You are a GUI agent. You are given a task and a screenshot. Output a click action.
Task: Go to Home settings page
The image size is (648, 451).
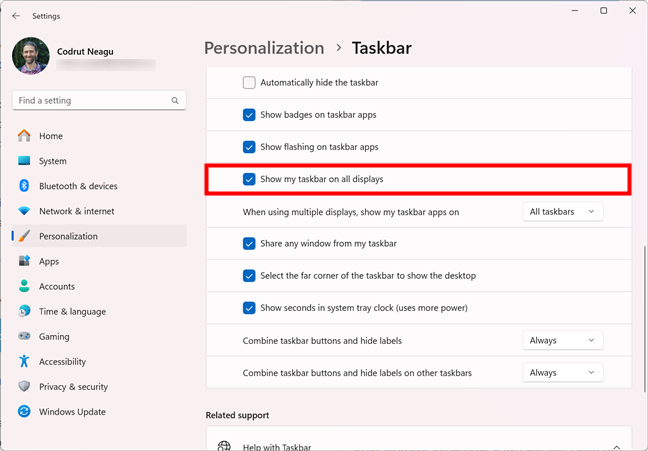coord(99,136)
